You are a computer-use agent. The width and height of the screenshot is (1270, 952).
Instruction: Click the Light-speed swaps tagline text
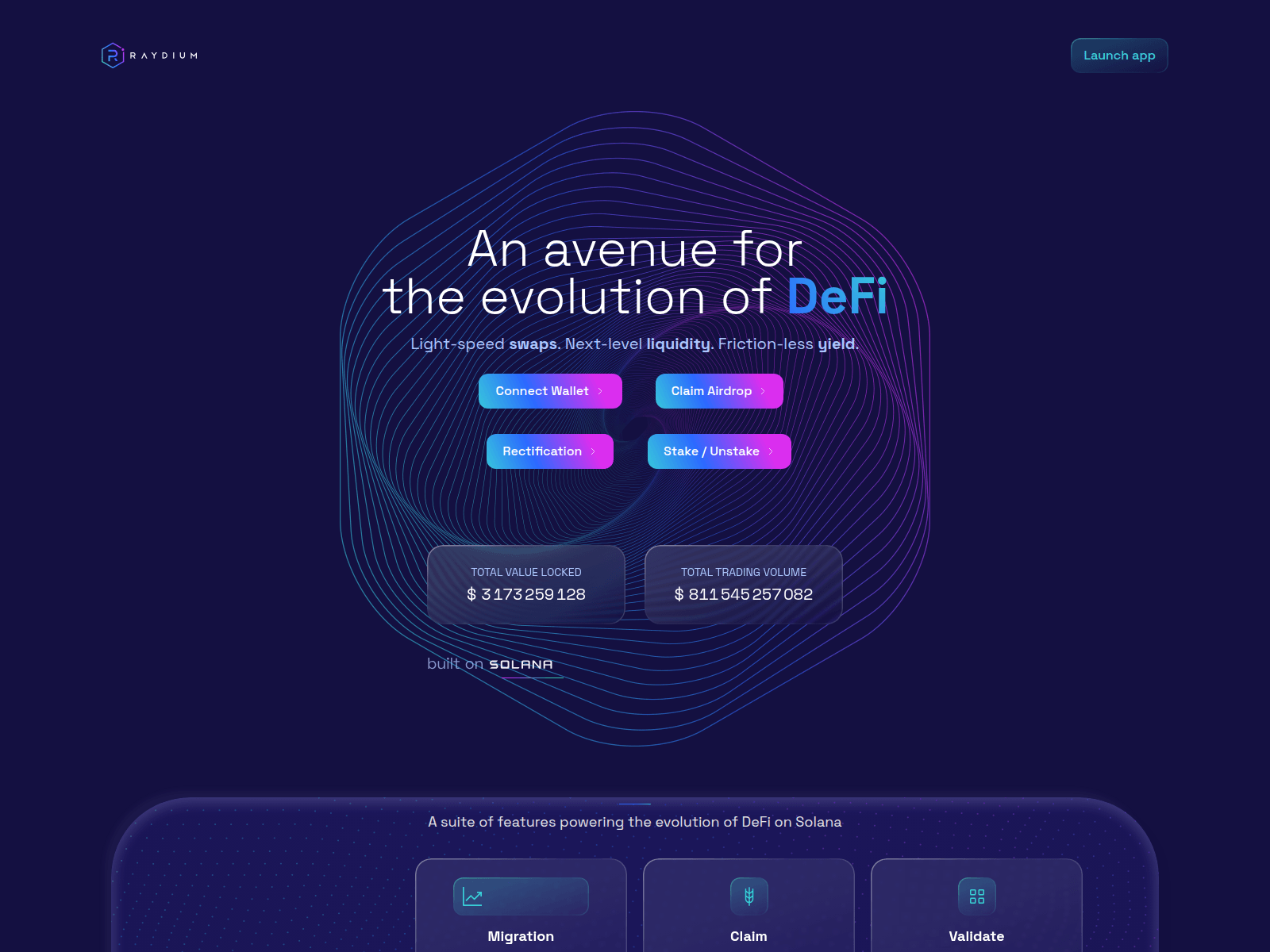[635, 344]
